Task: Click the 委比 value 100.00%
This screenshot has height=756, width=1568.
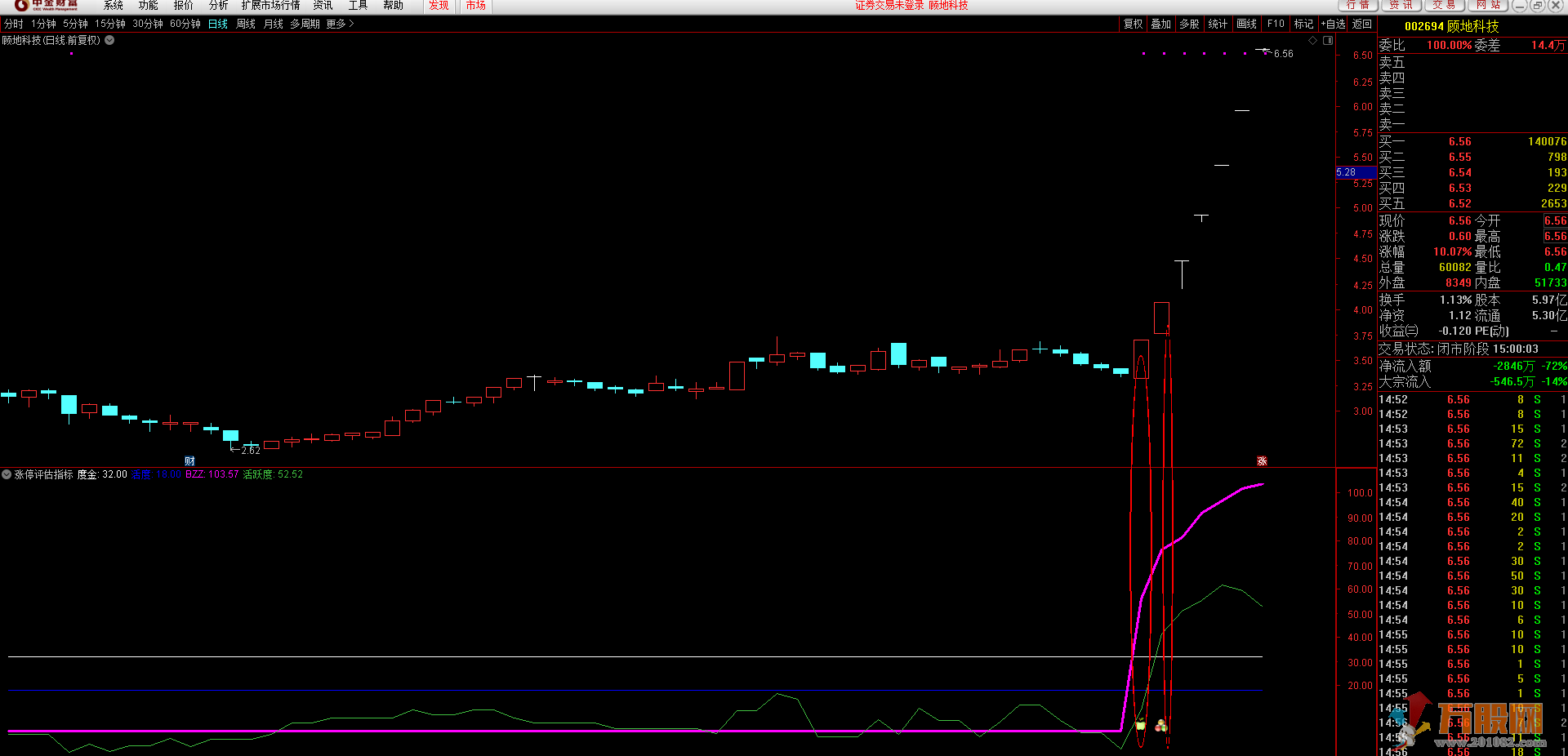Action: (1450, 46)
